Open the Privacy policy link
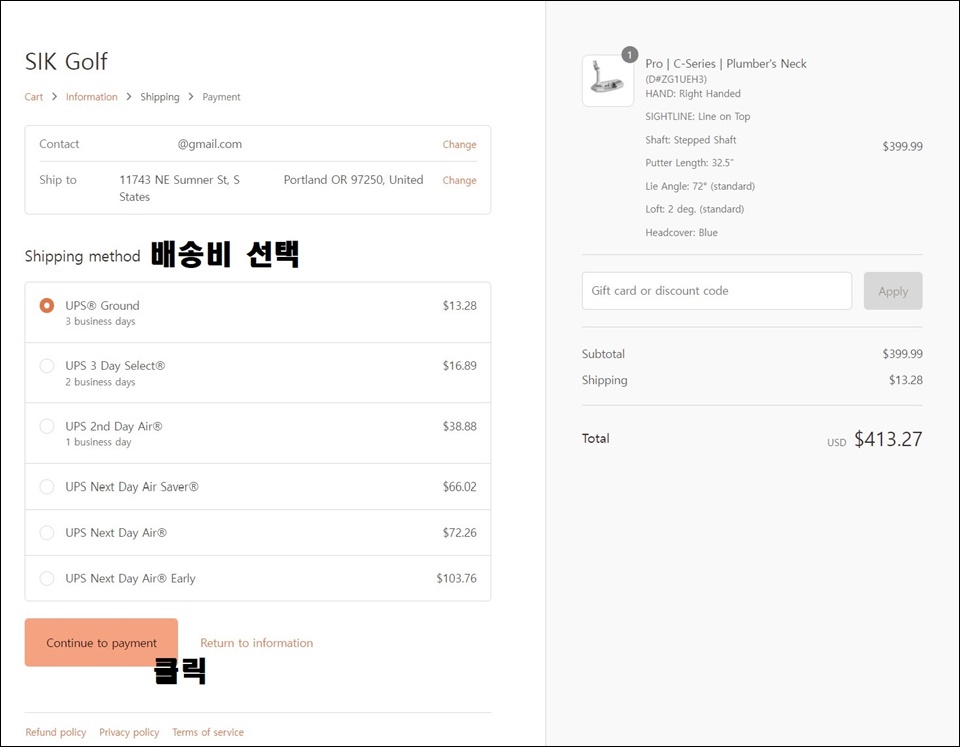This screenshot has width=960, height=747. tap(129, 732)
